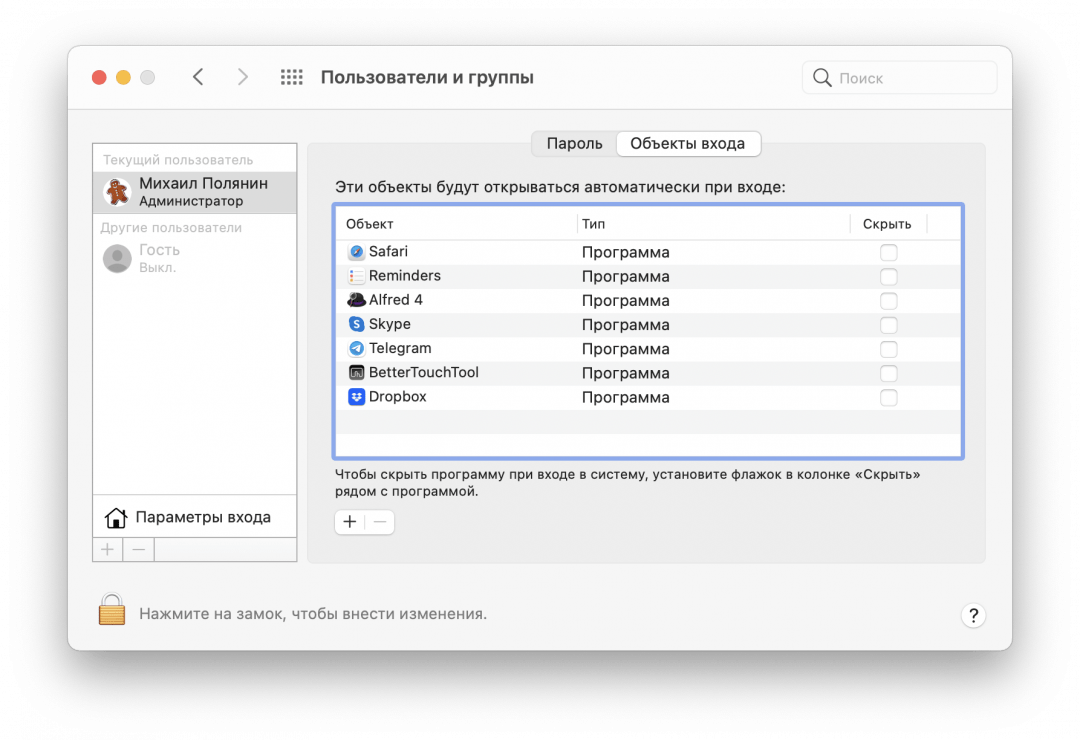Screen dimensions: 1080x740
Task: Click the Alfred 4 icon
Action: point(357,300)
